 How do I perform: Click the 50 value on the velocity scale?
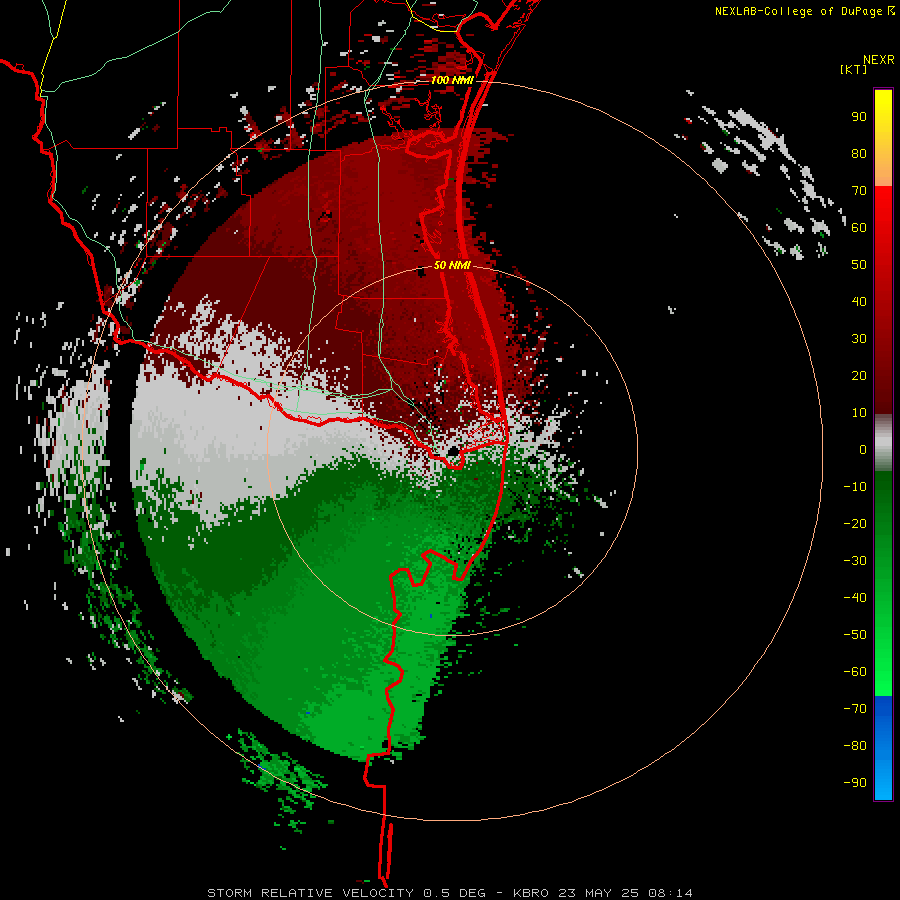pyautogui.click(x=859, y=265)
